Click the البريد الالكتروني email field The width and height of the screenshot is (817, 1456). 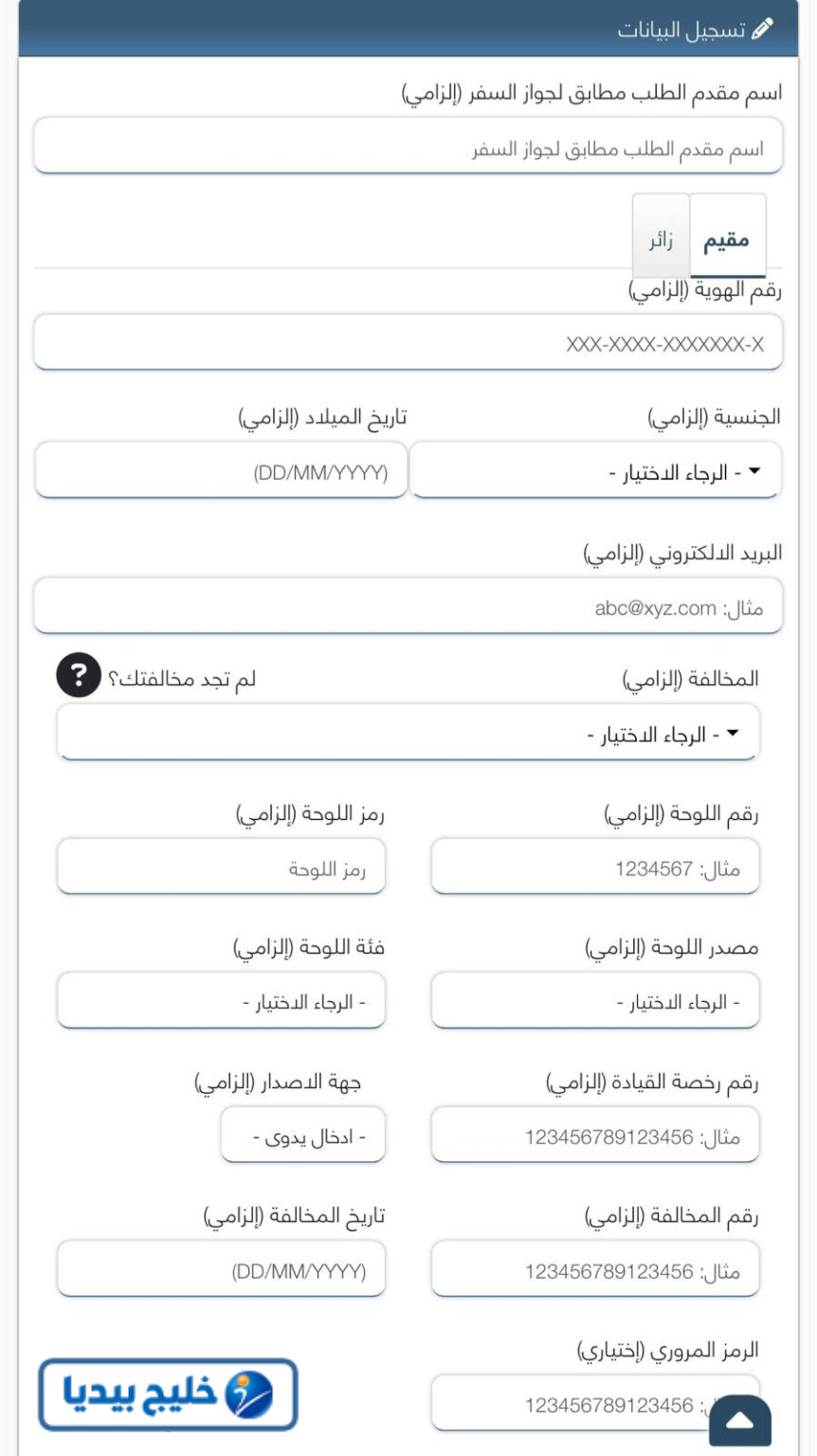[x=408, y=606]
